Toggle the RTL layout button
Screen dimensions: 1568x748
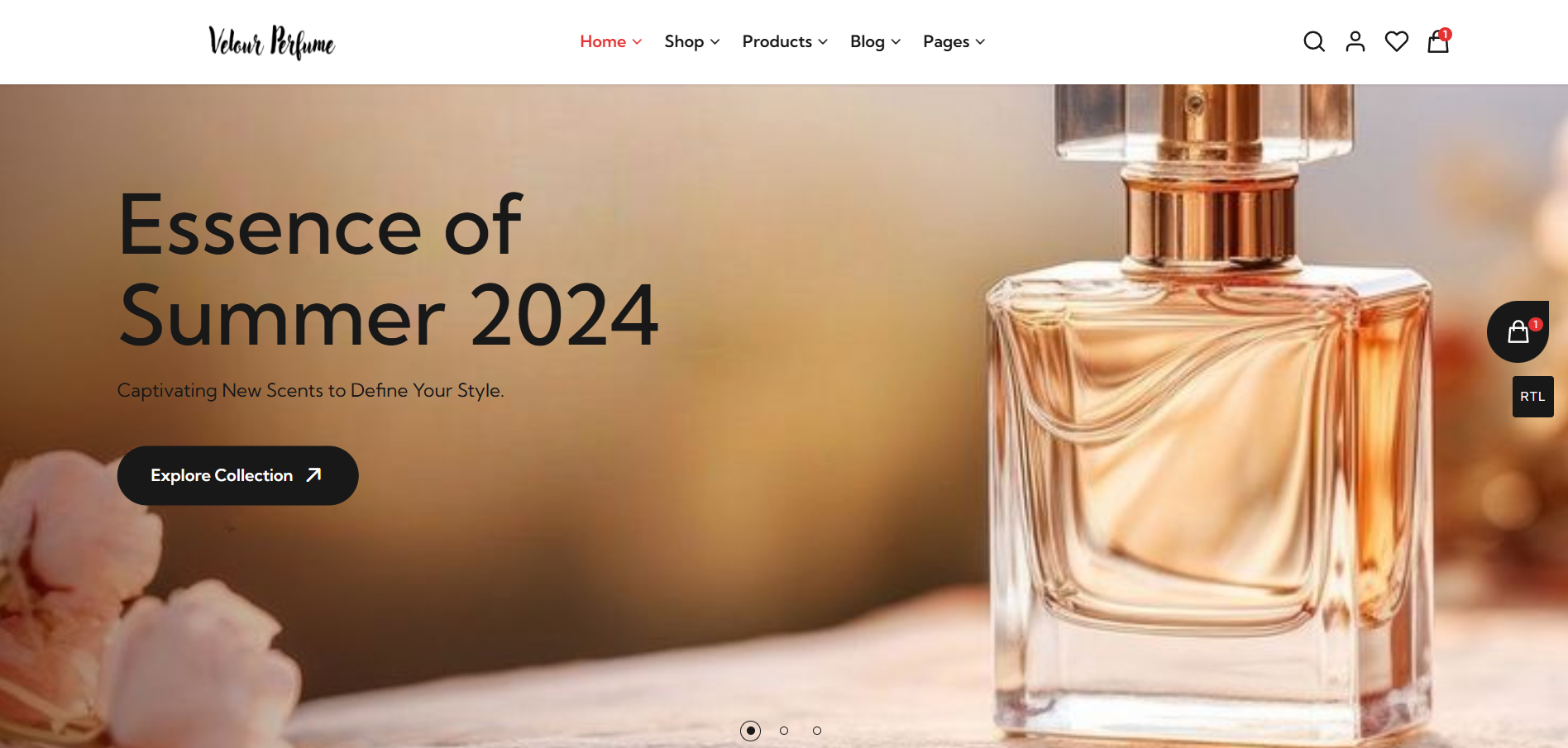click(x=1532, y=397)
